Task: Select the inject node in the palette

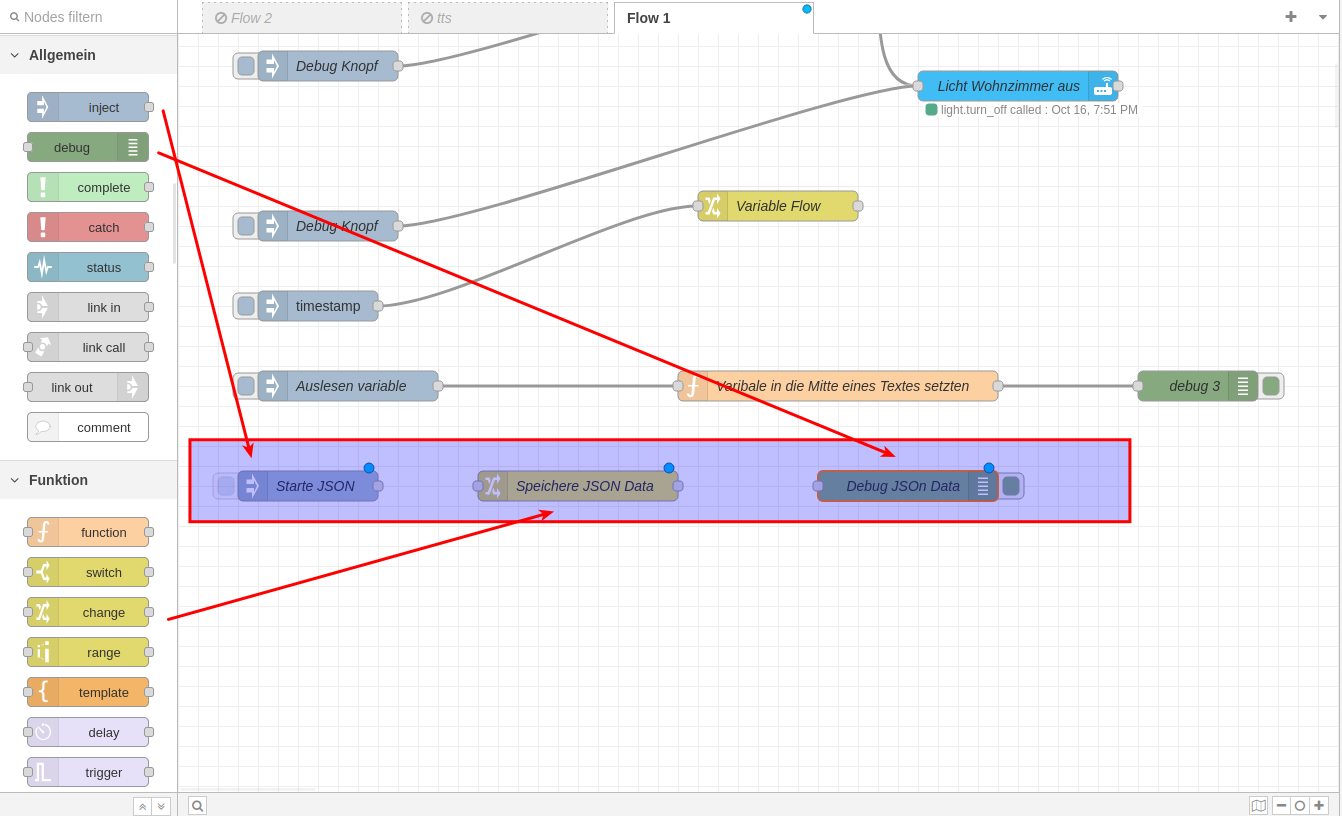Action: point(88,107)
